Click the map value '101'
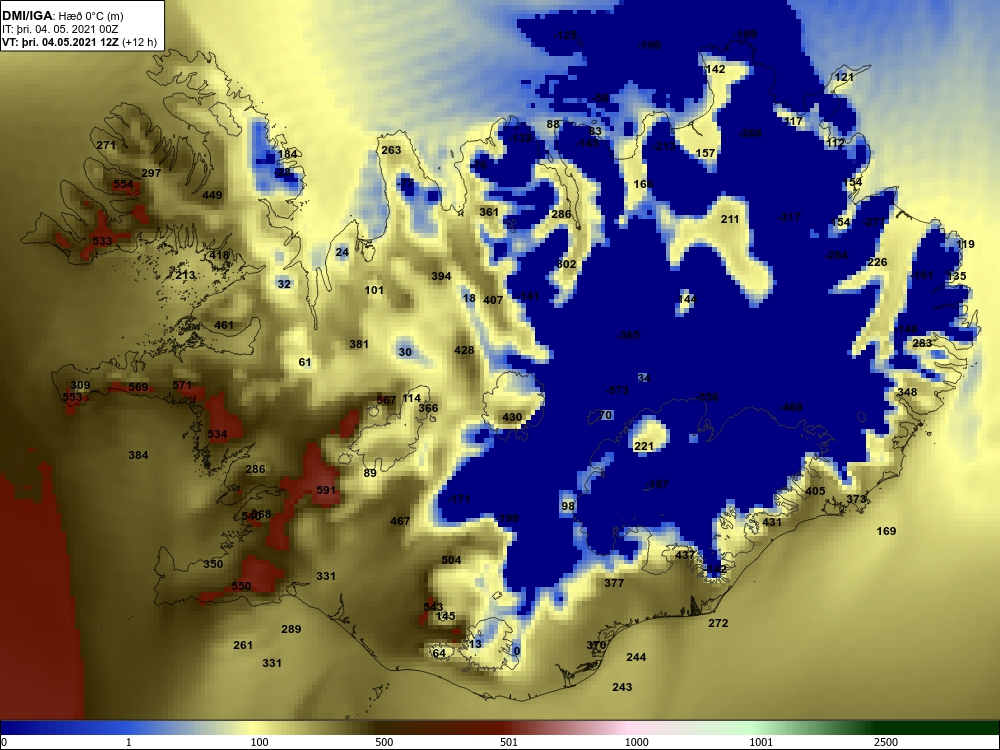Image resolution: width=1000 pixels, height=750 pixels. (x=374, y=290)
